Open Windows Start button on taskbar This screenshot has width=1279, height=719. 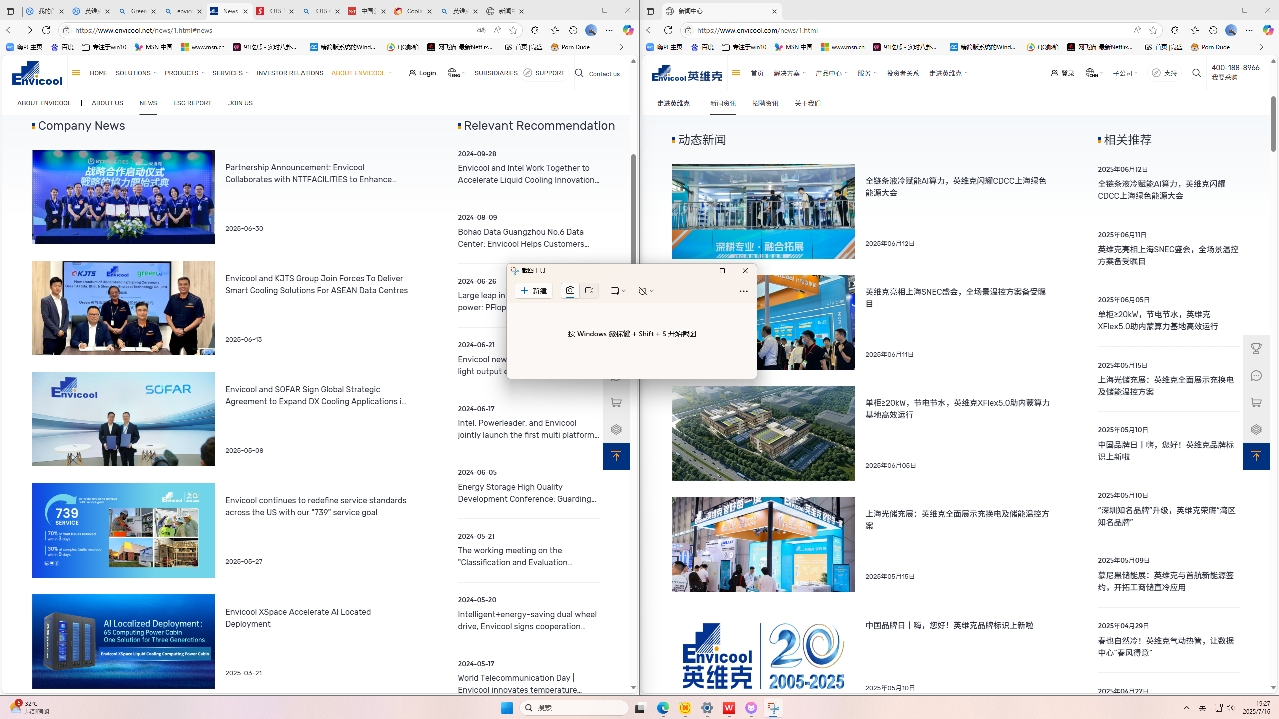[507, 708]
